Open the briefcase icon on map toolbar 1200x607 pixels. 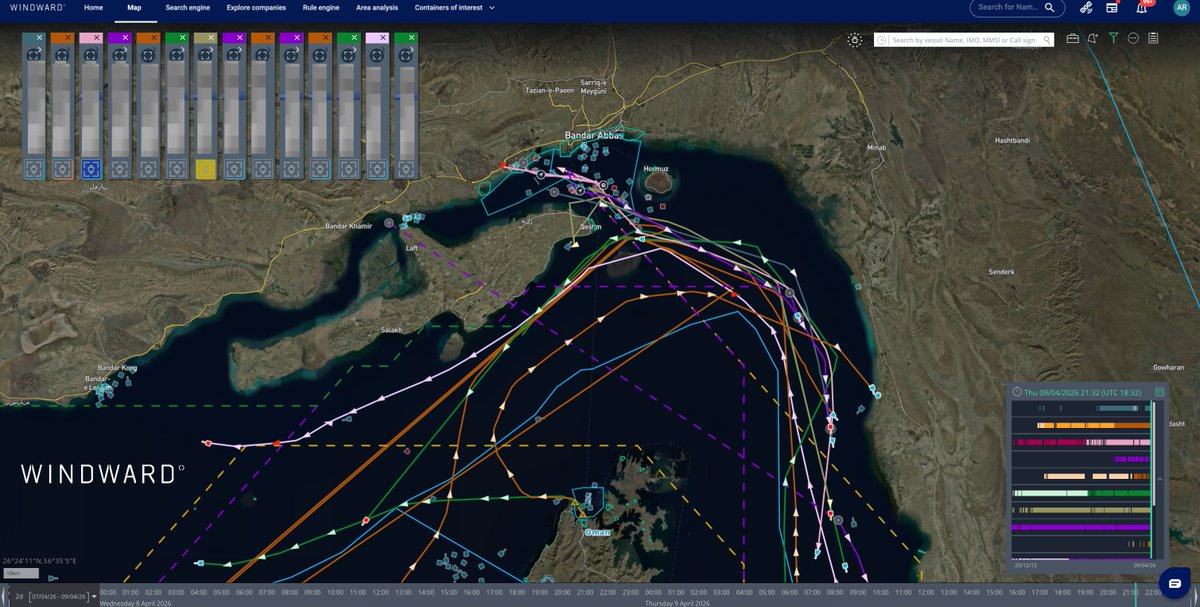1073,39
